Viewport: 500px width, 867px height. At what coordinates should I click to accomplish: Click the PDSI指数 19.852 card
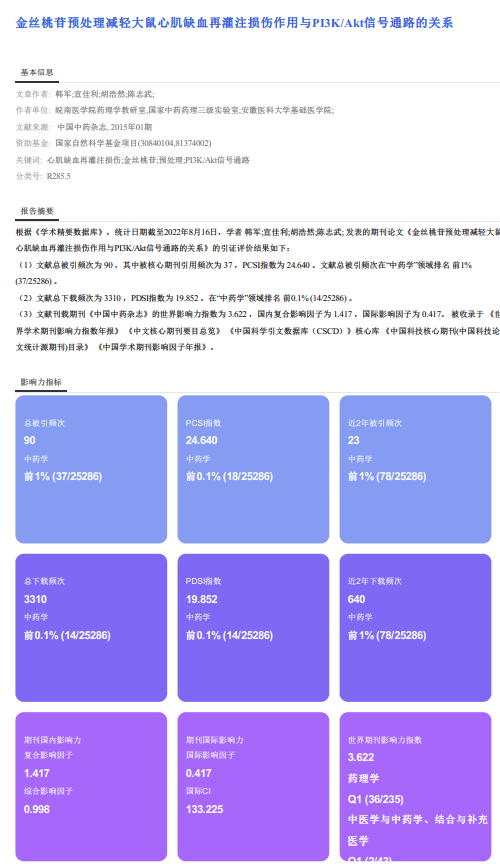tap(253, 628)
